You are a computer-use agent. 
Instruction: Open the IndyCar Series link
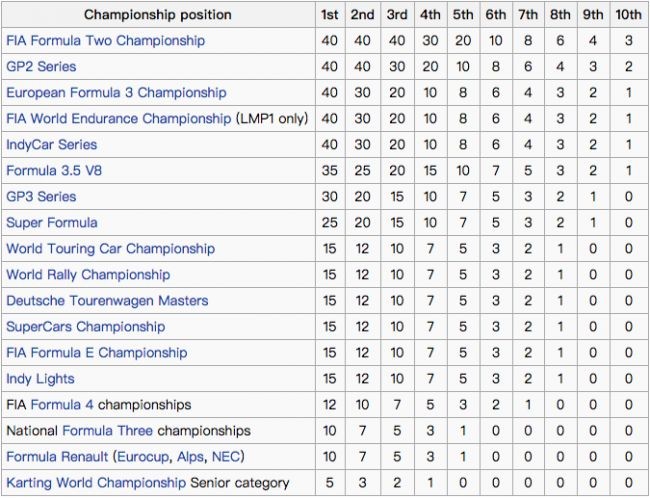click(x=51, y=145)
